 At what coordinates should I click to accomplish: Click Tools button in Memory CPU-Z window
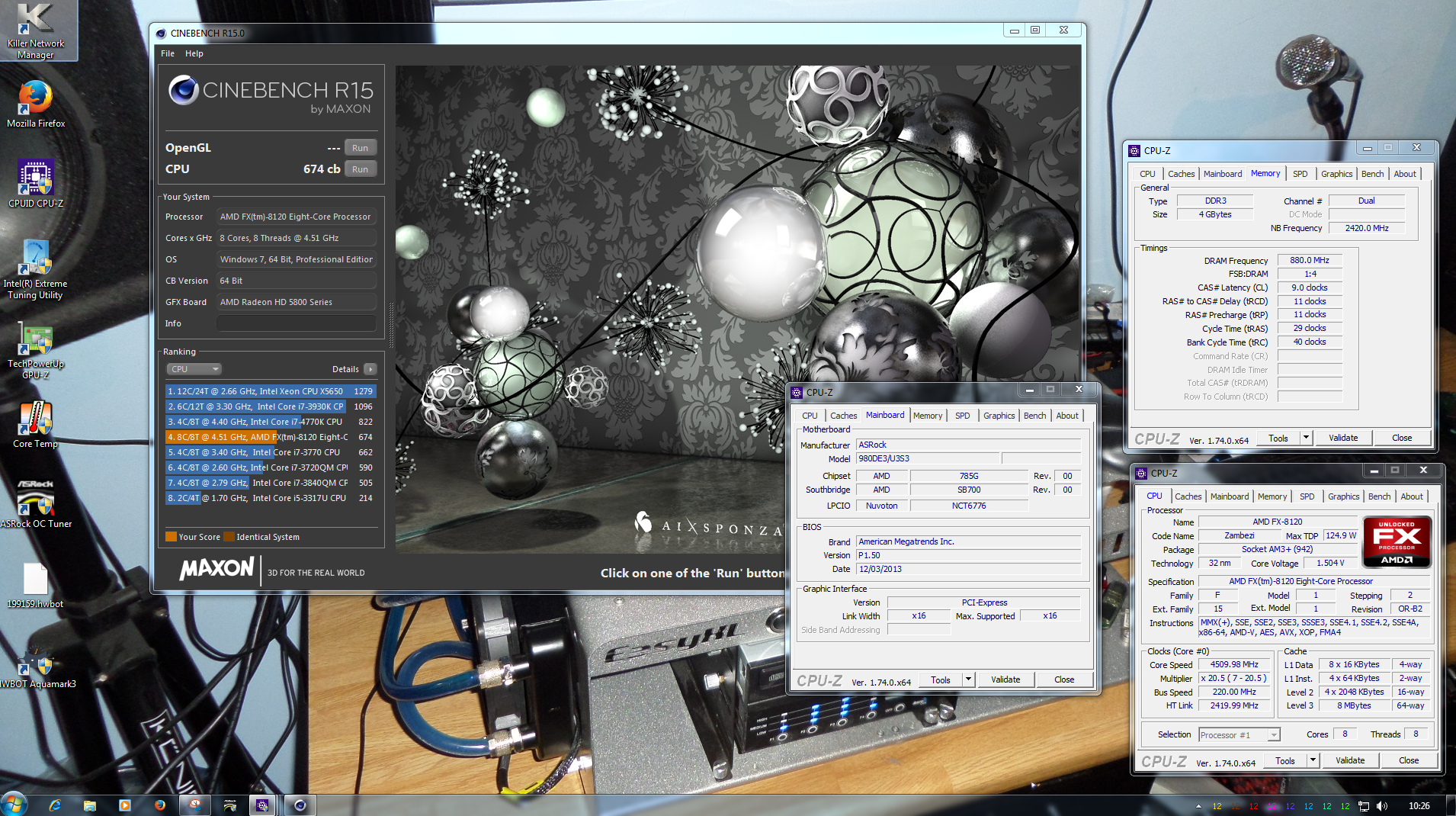pyautogui.click(x=1278, y=439)
